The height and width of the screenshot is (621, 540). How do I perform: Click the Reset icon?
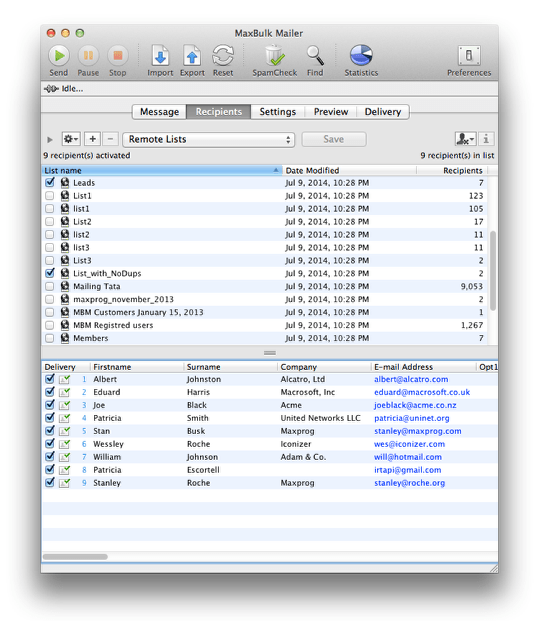point(223,55)
